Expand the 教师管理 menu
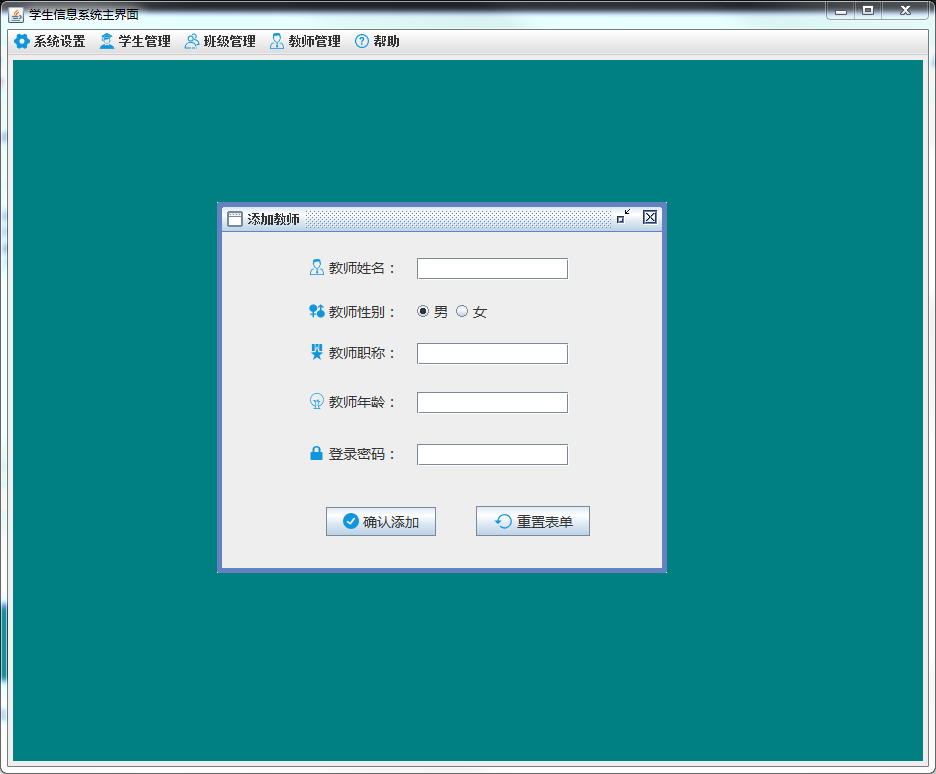Viewport: 936px width, 774px height. click(314, 42)
